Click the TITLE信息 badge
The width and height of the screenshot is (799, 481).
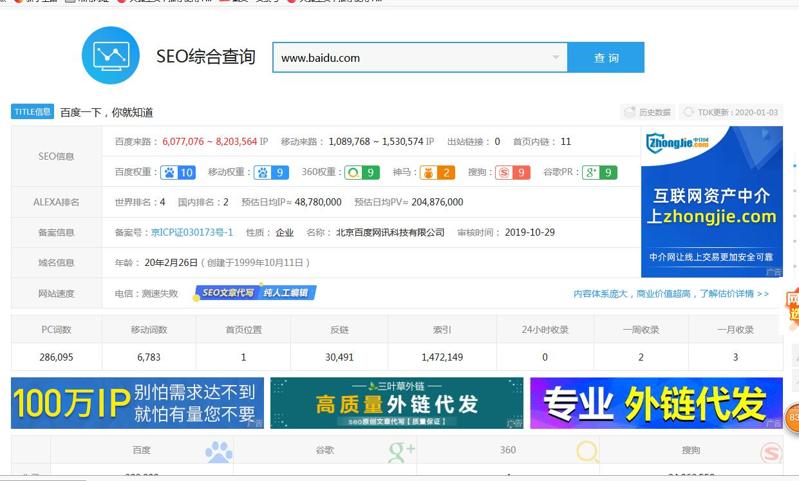33,112
